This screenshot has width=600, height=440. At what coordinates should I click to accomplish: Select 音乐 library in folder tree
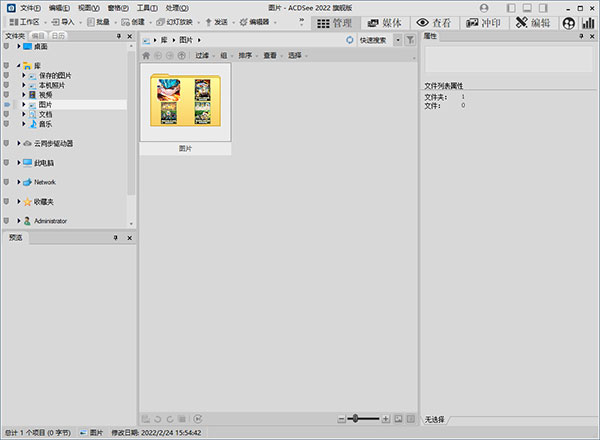coord(45,124)
